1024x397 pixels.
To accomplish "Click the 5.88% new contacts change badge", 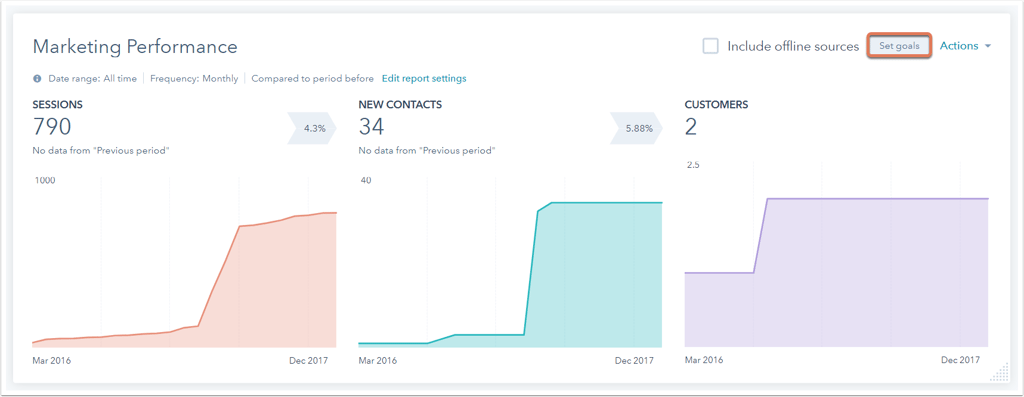I will tap(637, 129).
